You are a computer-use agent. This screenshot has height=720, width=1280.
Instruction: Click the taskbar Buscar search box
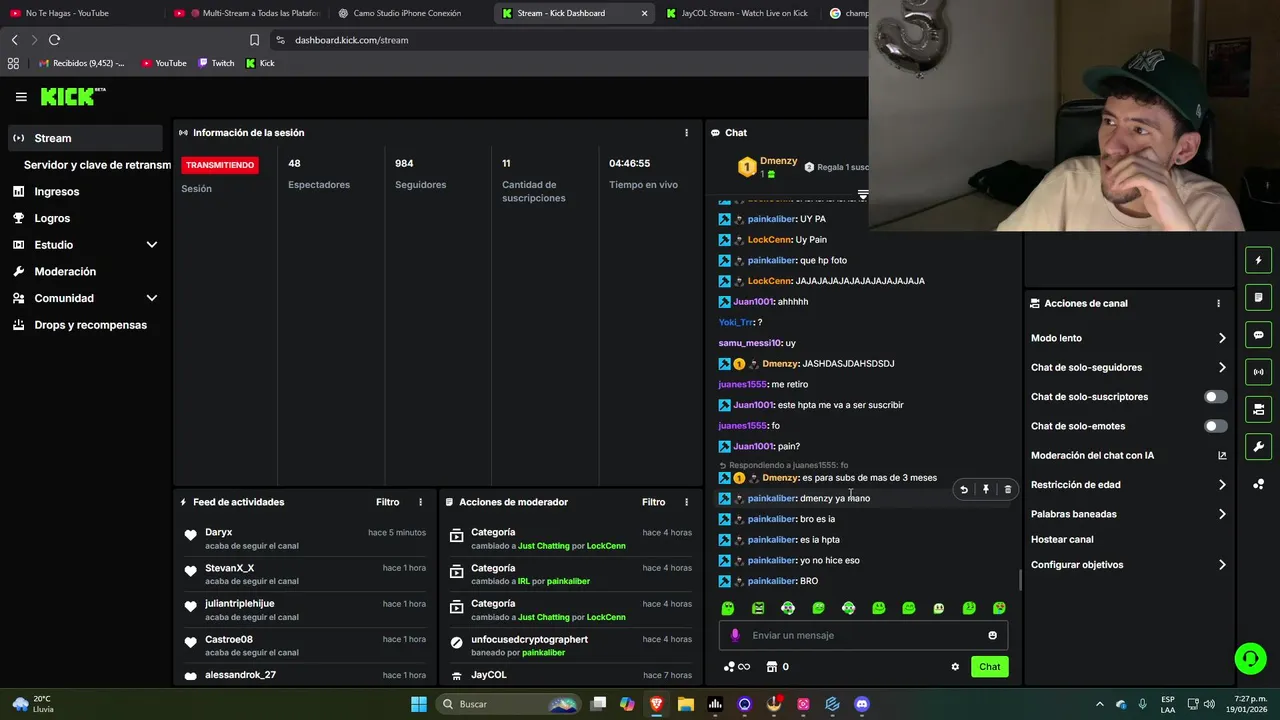tap(506, 704)
